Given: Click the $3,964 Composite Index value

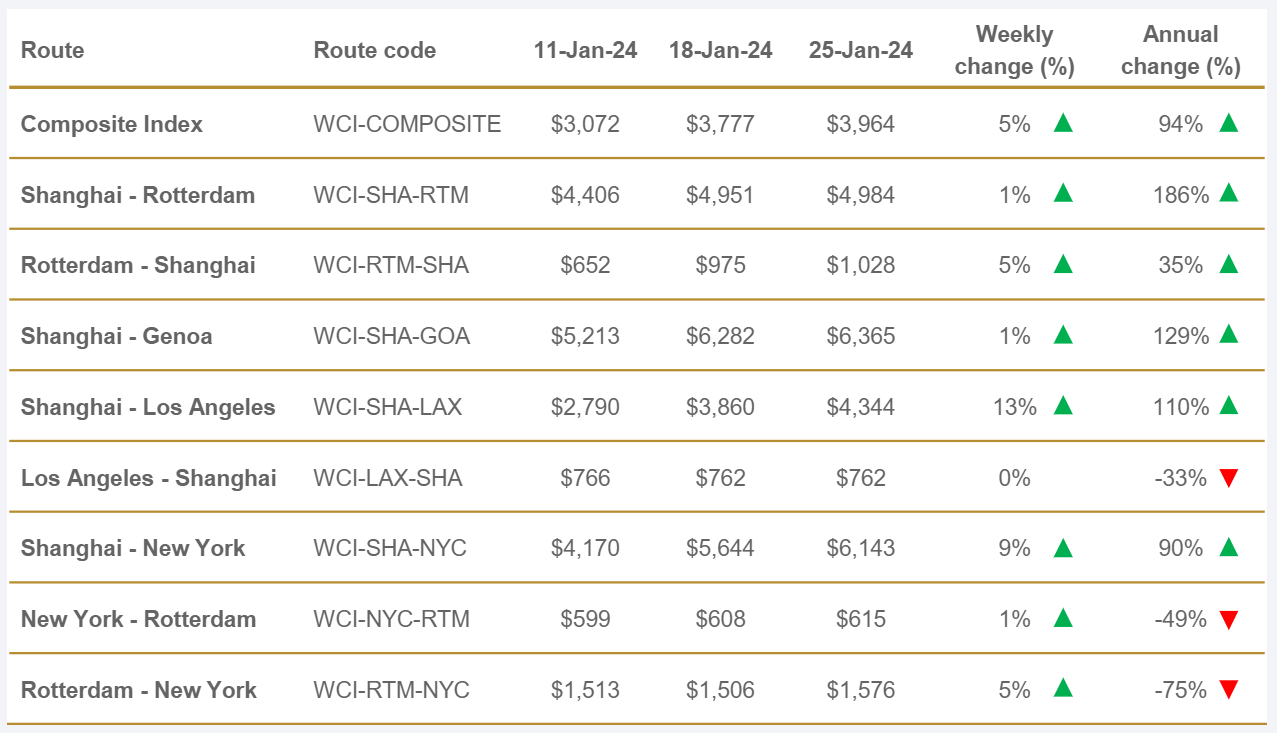Looking at the screenshot, I should tap(860, 124).
